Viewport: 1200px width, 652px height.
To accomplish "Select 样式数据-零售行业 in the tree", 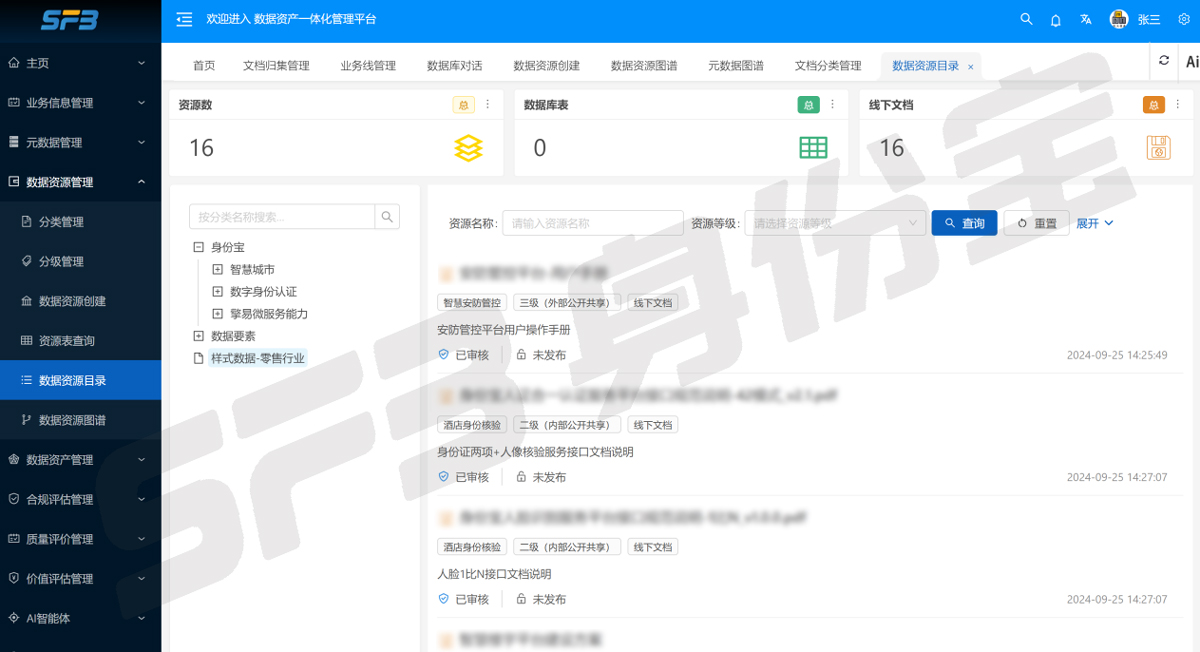I will point(258,358).
